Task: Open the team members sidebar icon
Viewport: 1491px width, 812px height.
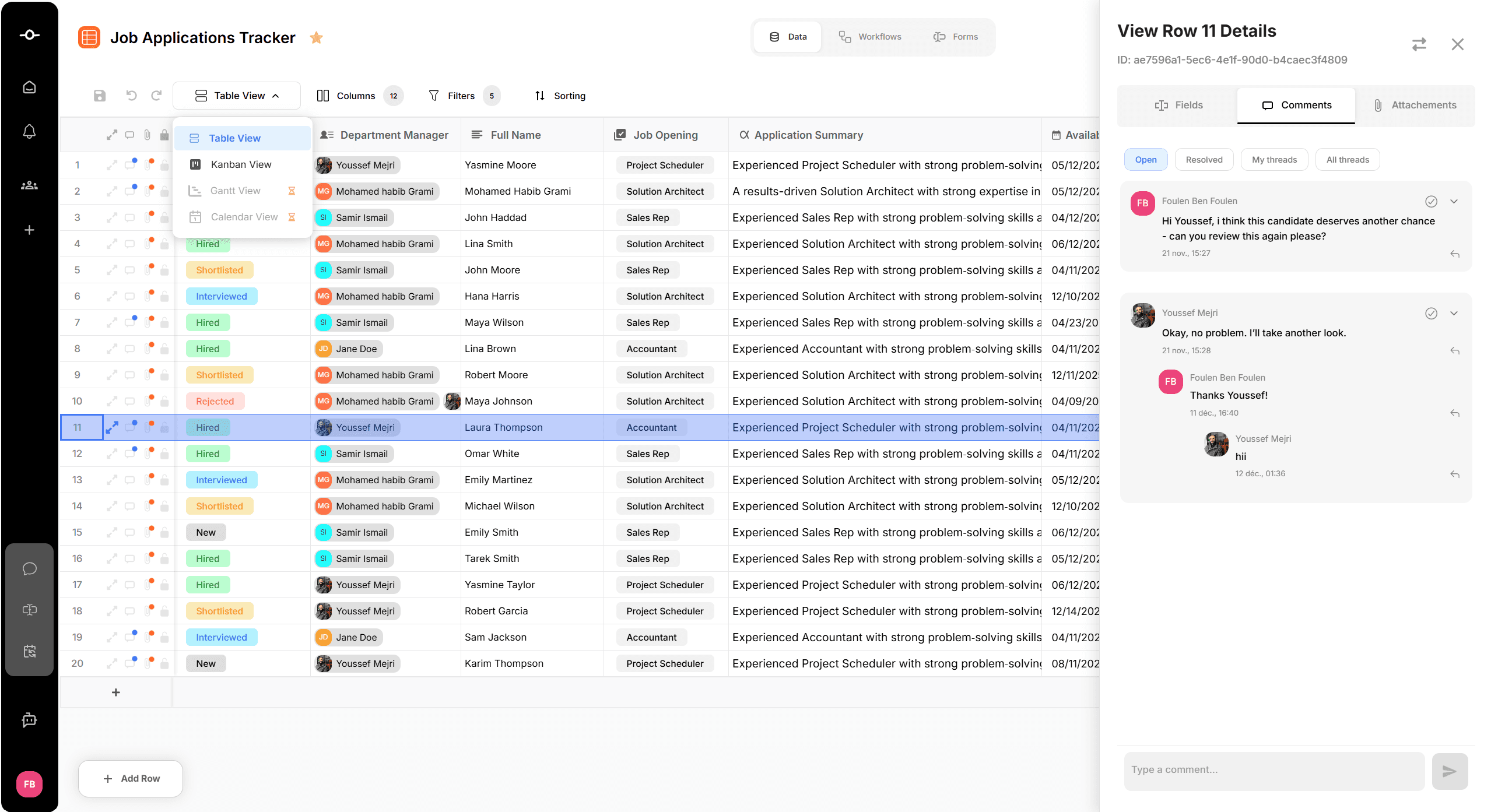Action: (29, 185)
